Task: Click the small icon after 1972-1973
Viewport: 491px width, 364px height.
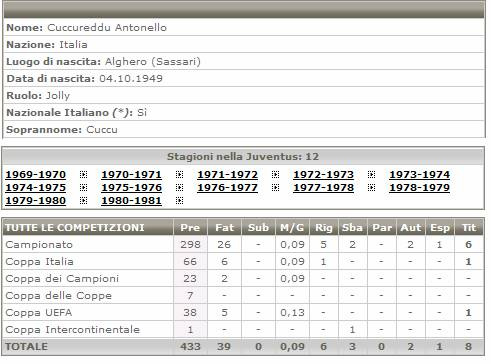Action: [372, 175]
